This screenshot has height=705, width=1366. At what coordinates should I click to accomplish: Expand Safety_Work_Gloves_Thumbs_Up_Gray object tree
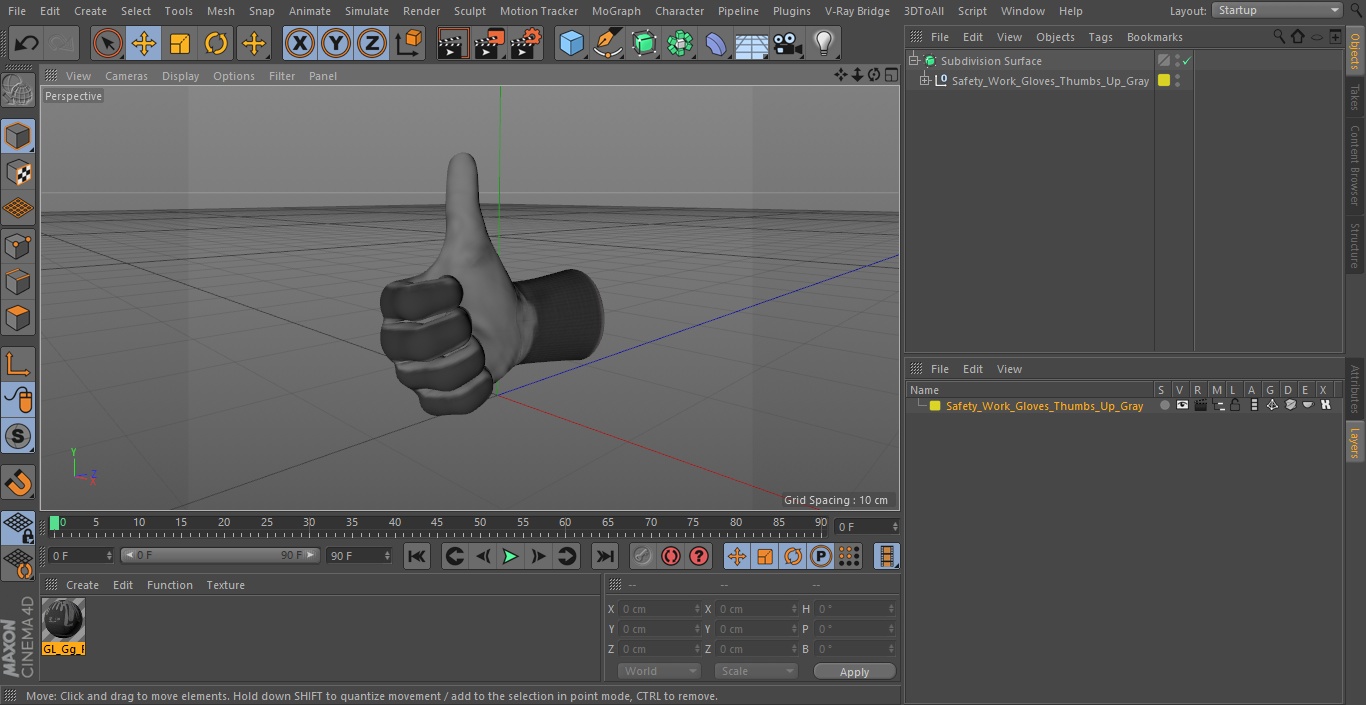coord(925,81)
